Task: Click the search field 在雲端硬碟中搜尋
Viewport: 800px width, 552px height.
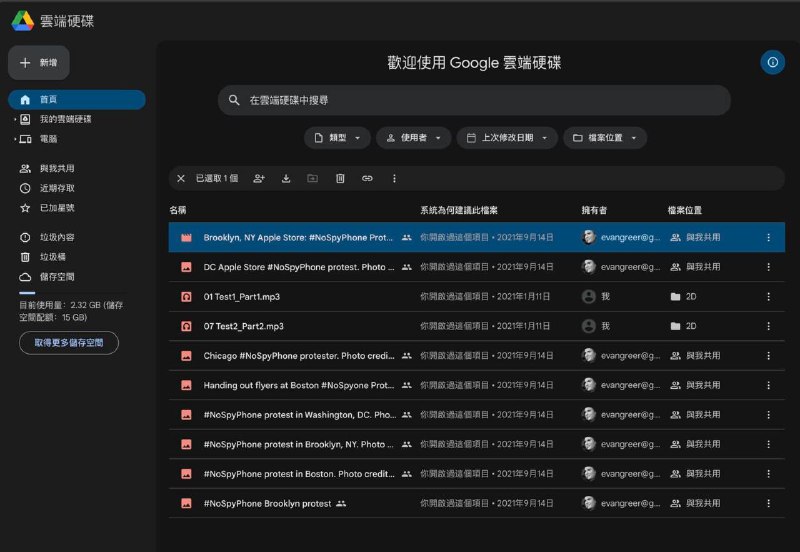Action: point(474,100)
